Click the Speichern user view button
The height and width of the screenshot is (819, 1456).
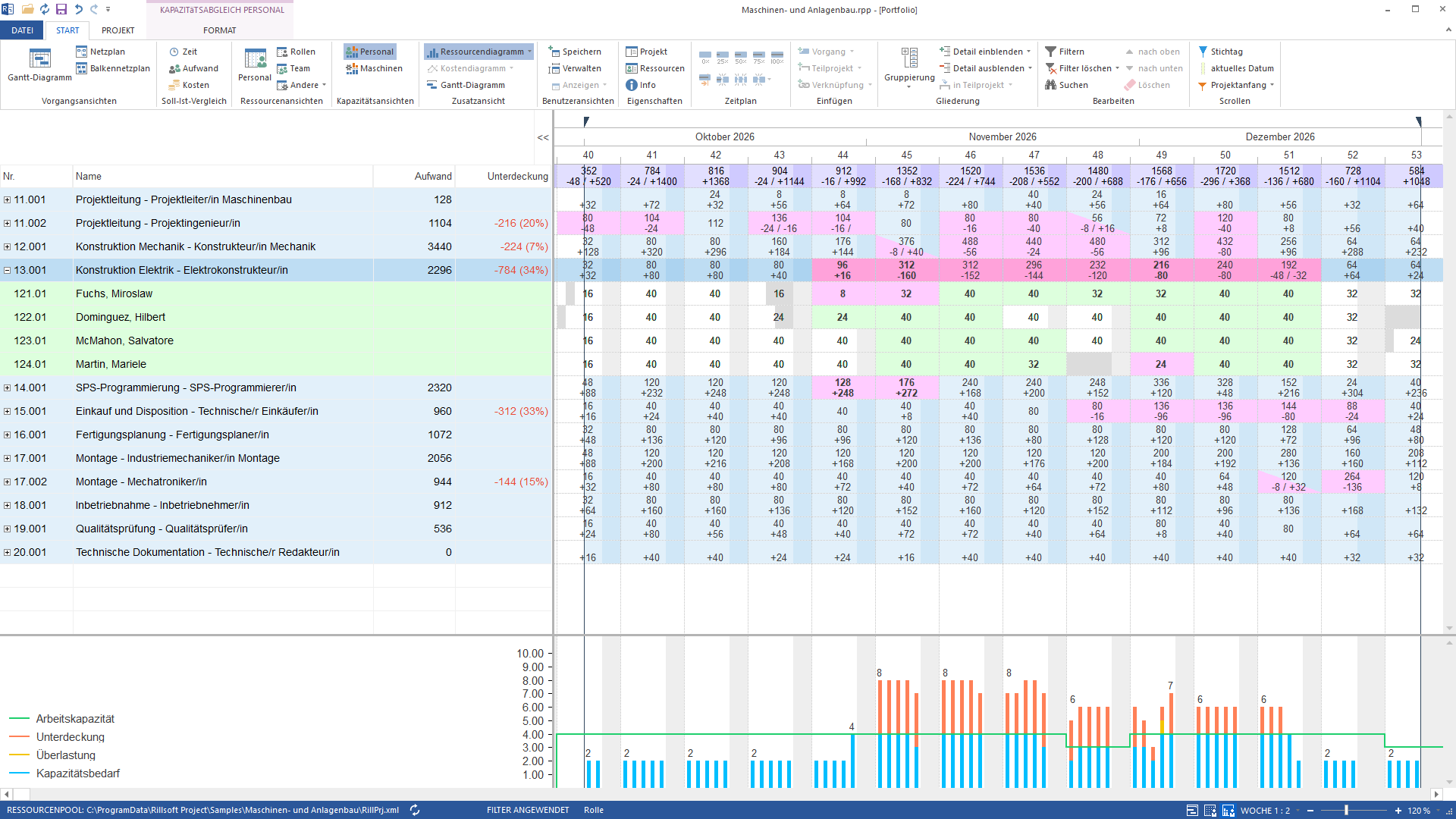click(x=575, y=52)
